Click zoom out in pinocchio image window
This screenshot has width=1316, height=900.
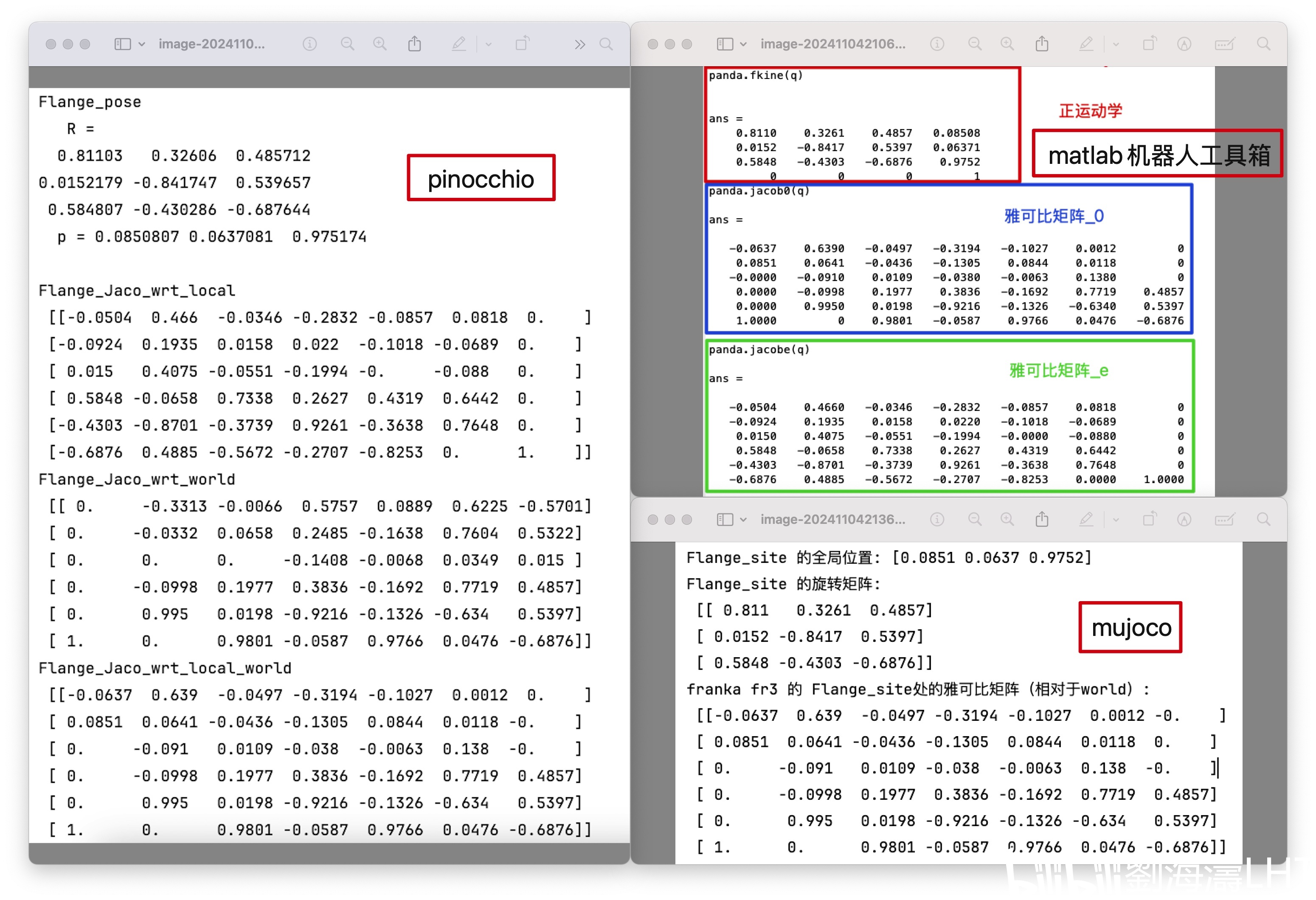coord(347,44)
